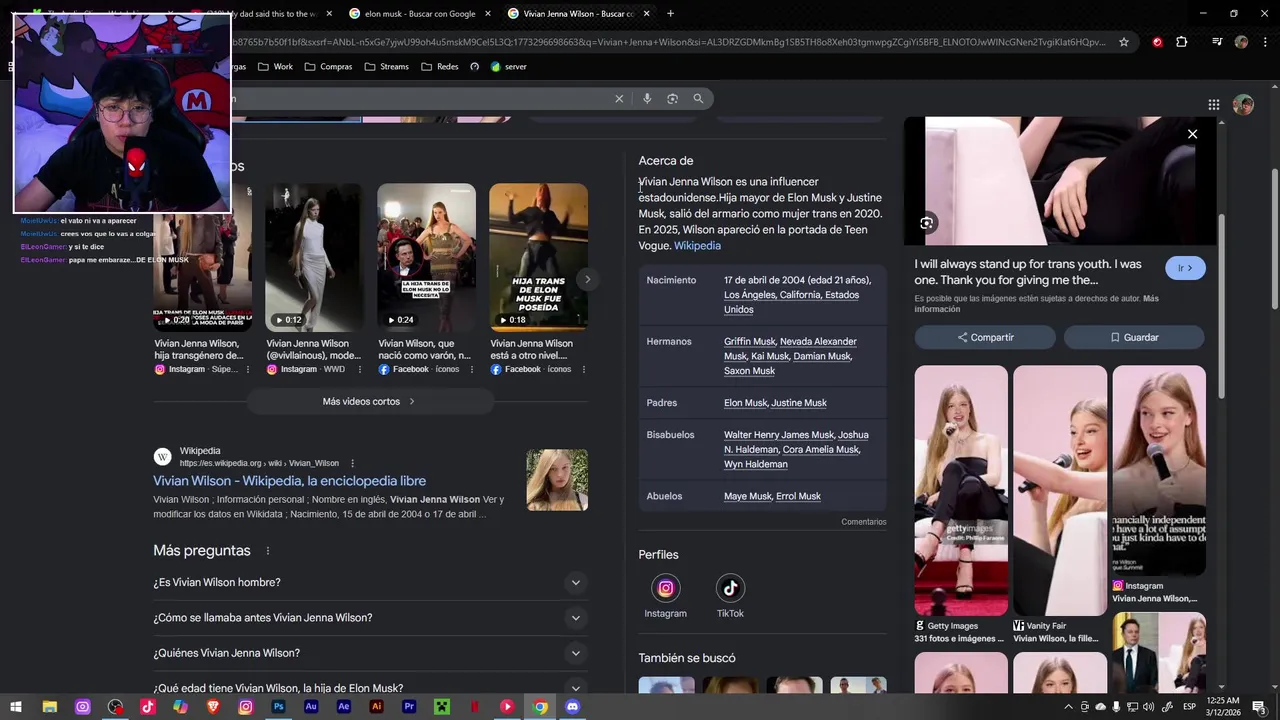Switch to 'My dad said this to the w' tab

260,13
